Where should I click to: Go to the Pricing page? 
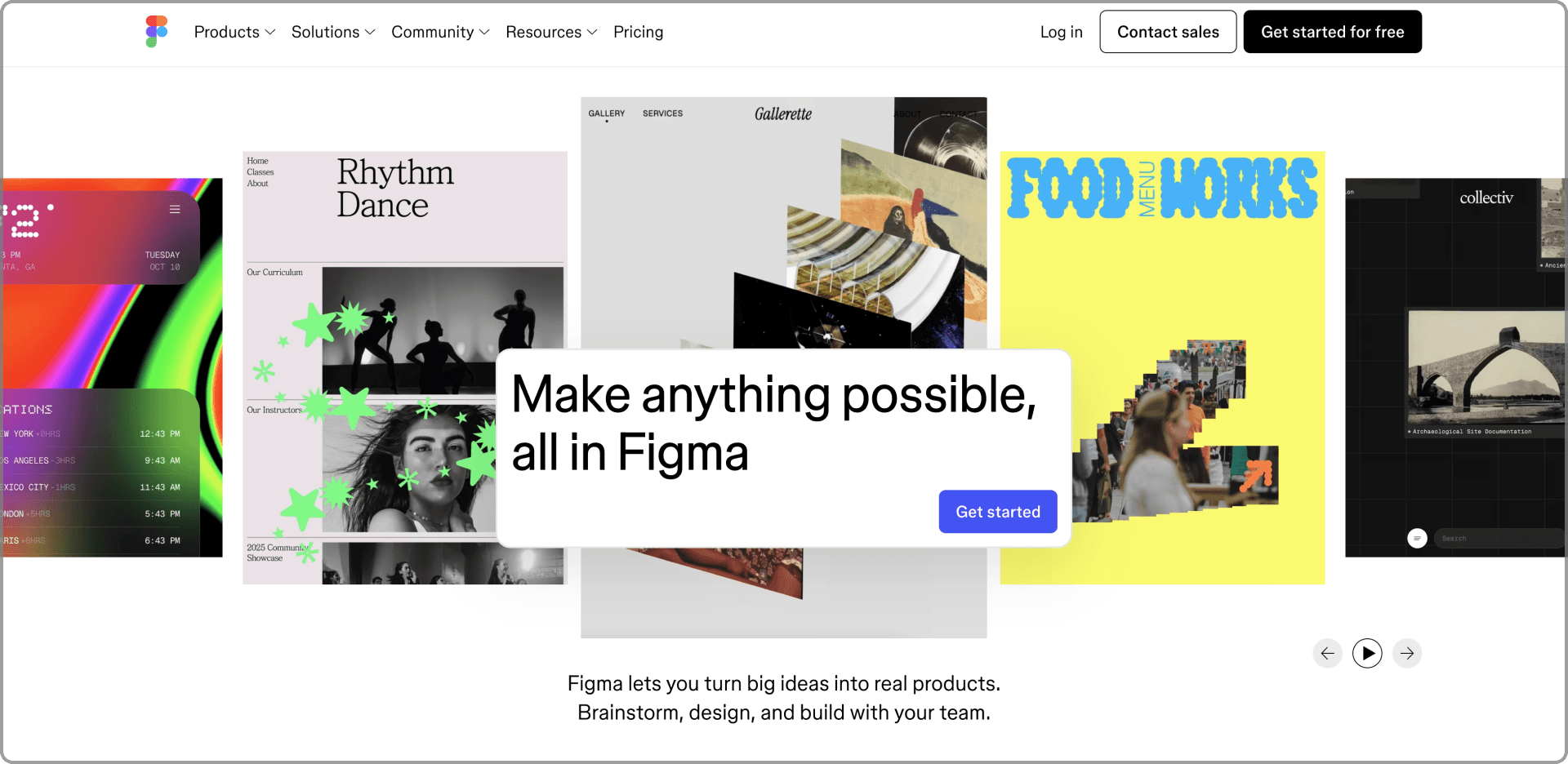coord(638,32)
